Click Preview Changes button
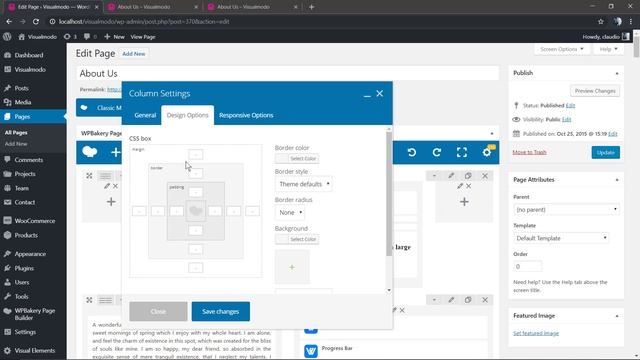 pyautogui.click(x=595, y=91)
